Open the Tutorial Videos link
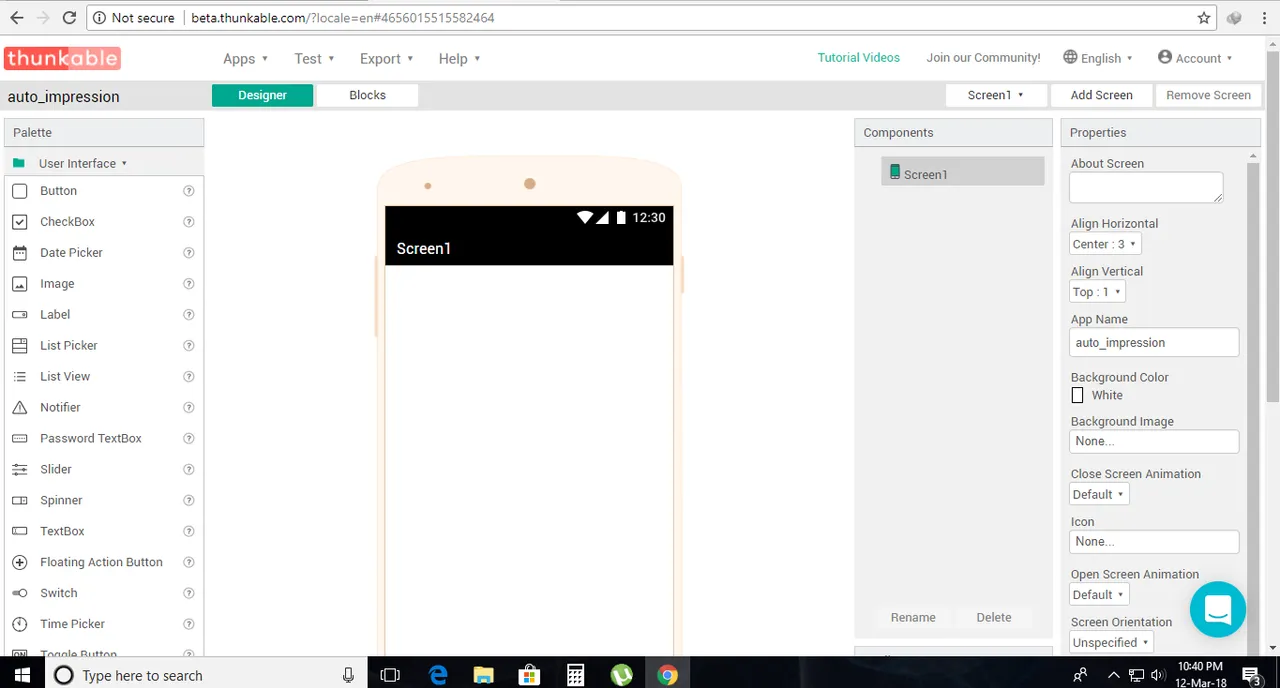This screenshot has height=688, width=1280. pos(859,58)
